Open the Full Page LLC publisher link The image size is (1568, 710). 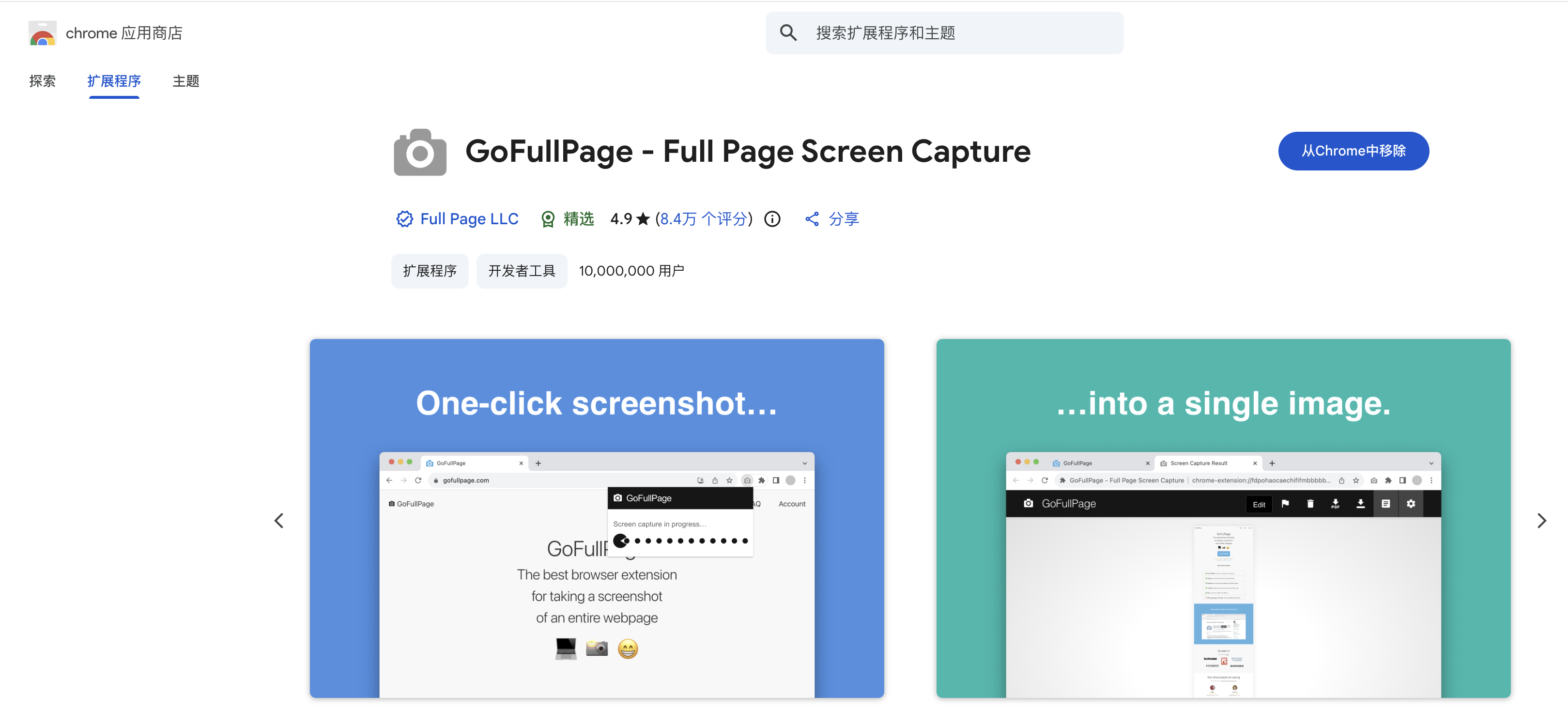[469, 219]
